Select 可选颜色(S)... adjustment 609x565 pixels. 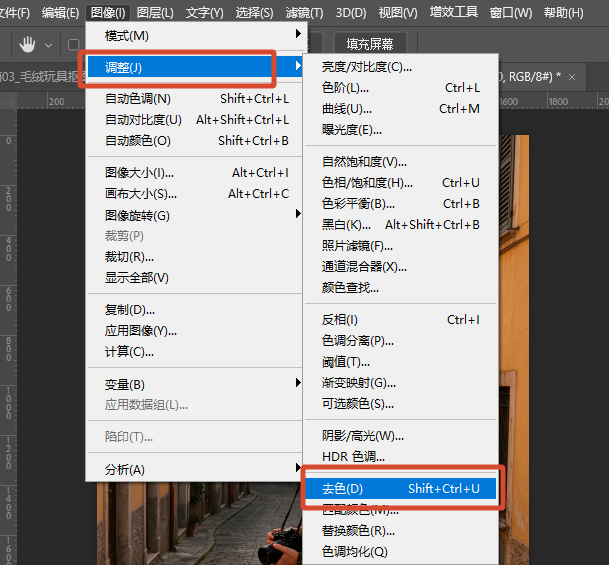[x=400, y=404]
